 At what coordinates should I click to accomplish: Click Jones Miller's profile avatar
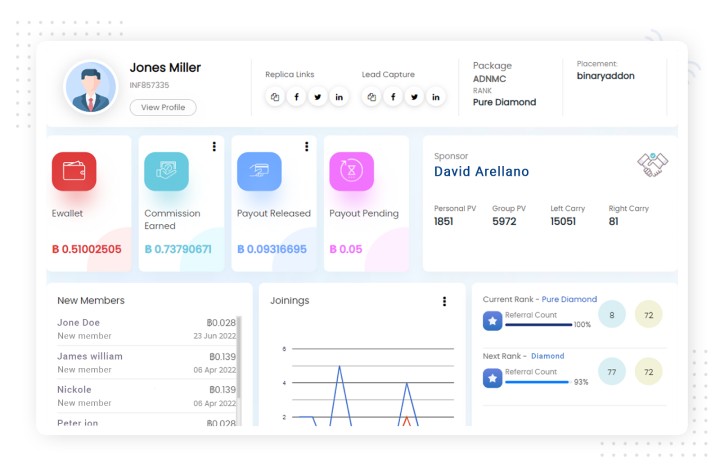click(x=91, y=87)
